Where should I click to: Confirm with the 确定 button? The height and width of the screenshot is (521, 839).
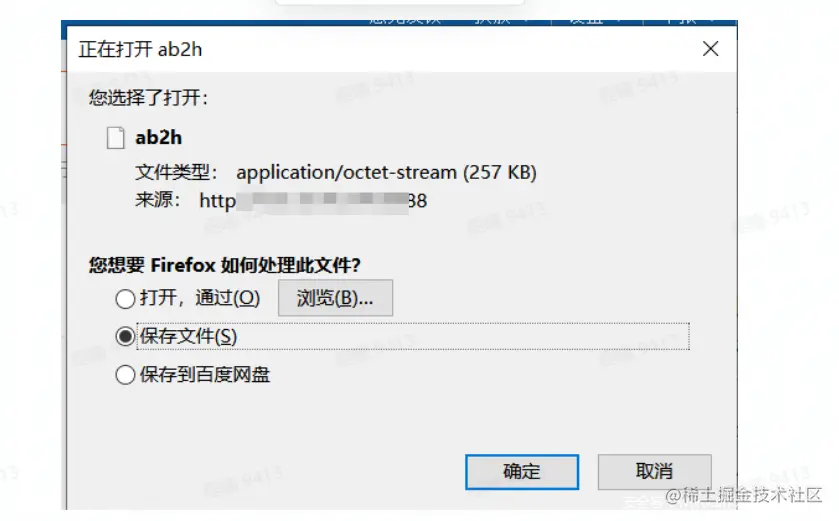click(x=522, y=472)
